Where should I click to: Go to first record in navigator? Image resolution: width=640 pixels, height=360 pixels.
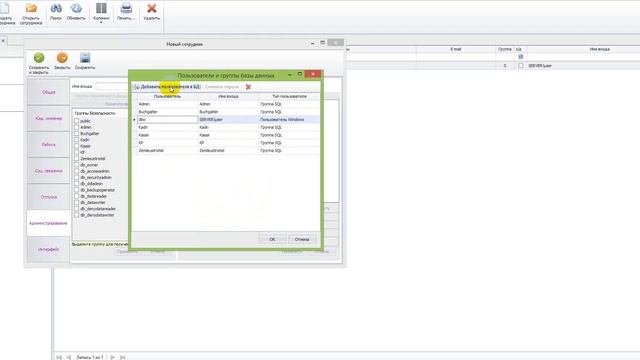(59, 357)
